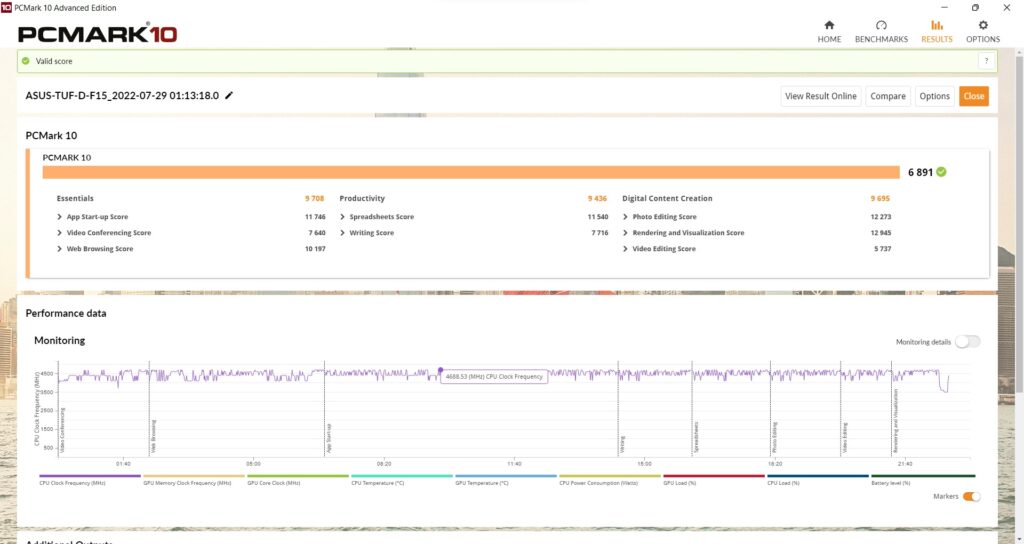Click View Result Online button
Image resolution: width=1024 pixels, height=544 pixels.
[x=820, y=96]
